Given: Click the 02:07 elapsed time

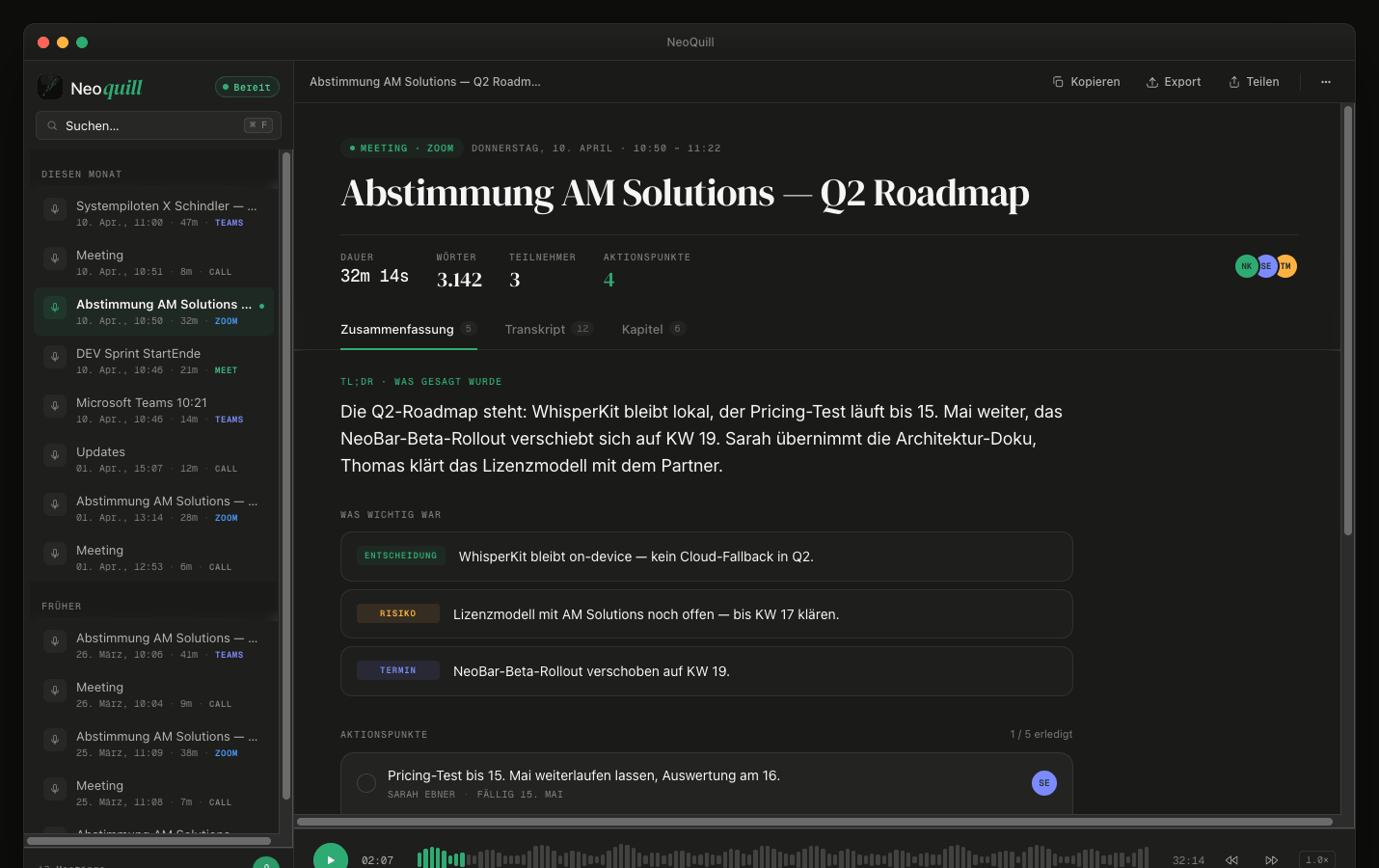Looking at the screenshot, I should (x=377, y=860).
